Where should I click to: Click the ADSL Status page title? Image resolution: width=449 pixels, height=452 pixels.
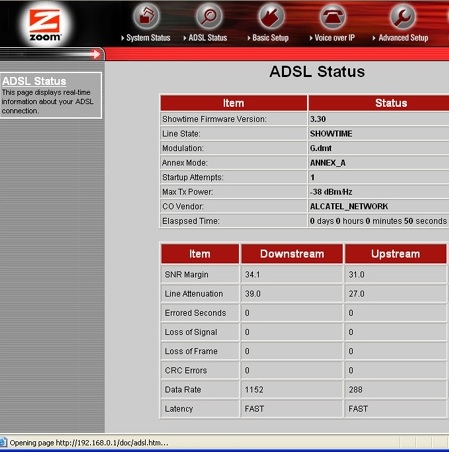click(x=317, y=72)
